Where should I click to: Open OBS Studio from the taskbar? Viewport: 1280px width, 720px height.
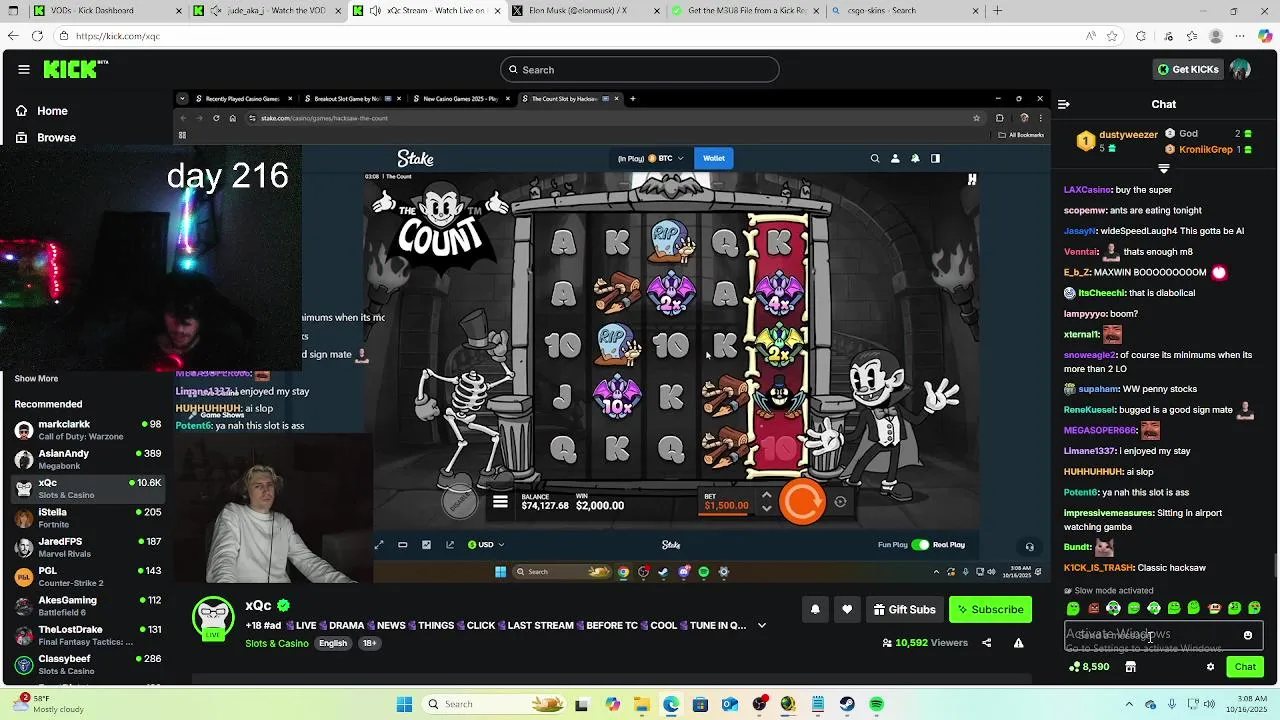(x=759, y=704)
